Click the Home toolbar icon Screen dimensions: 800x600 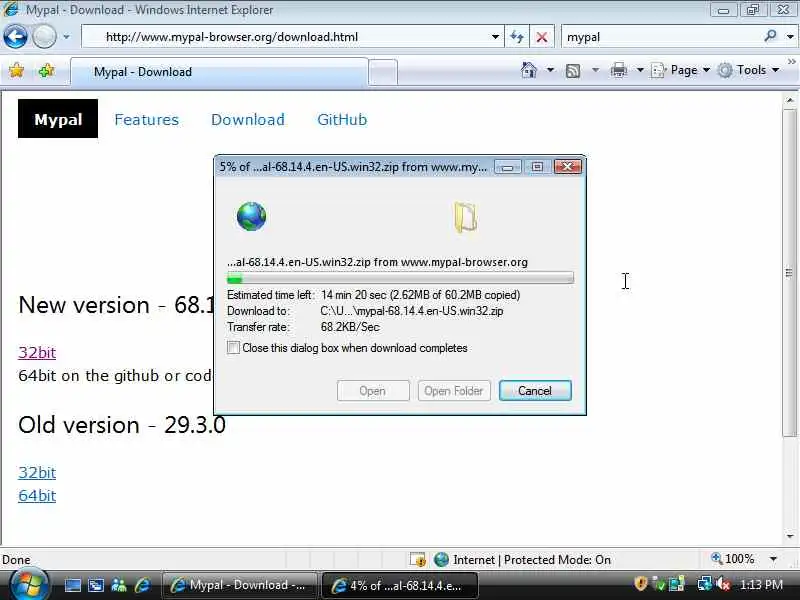(529, 70)
